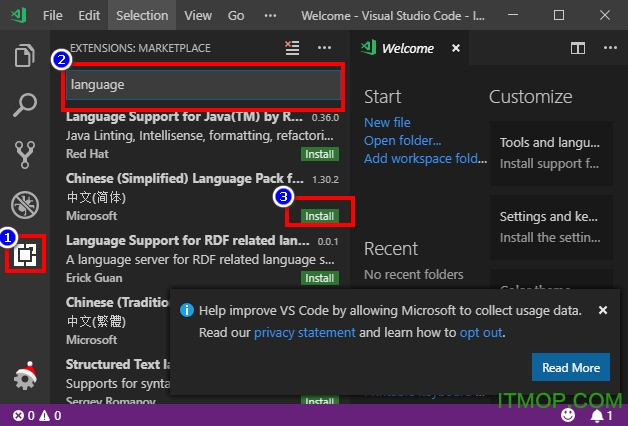Dismiss the usage data notification
Viewport: 628px width, 426px height.
tap(603, 310)
